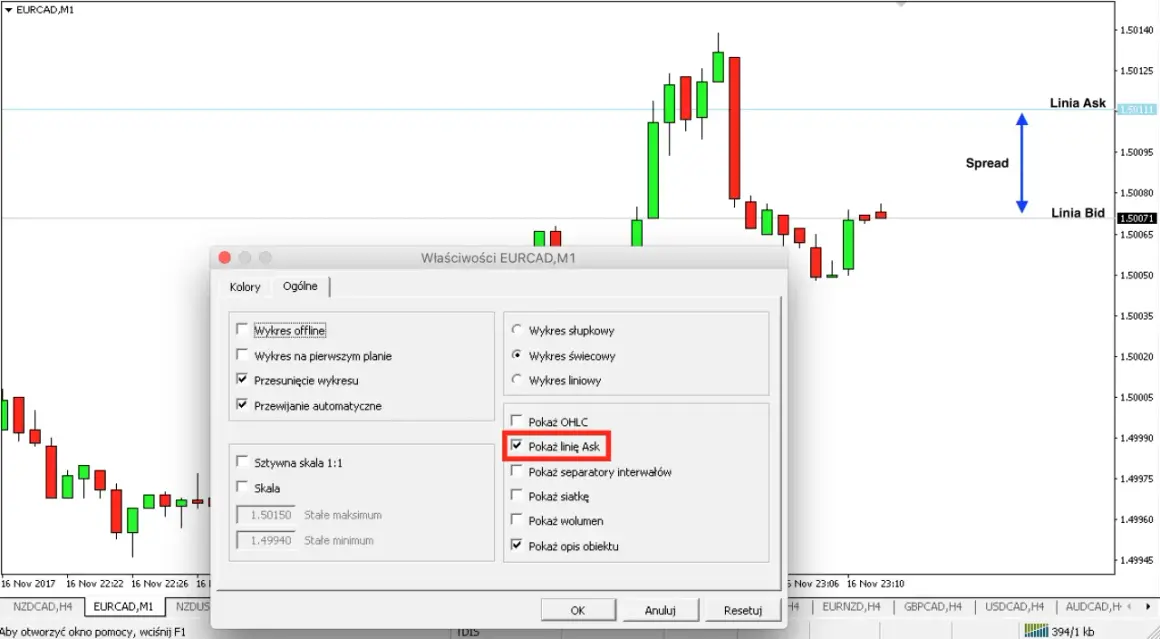Uncheck Przesunięcie wykresu option

click(242, 379)
